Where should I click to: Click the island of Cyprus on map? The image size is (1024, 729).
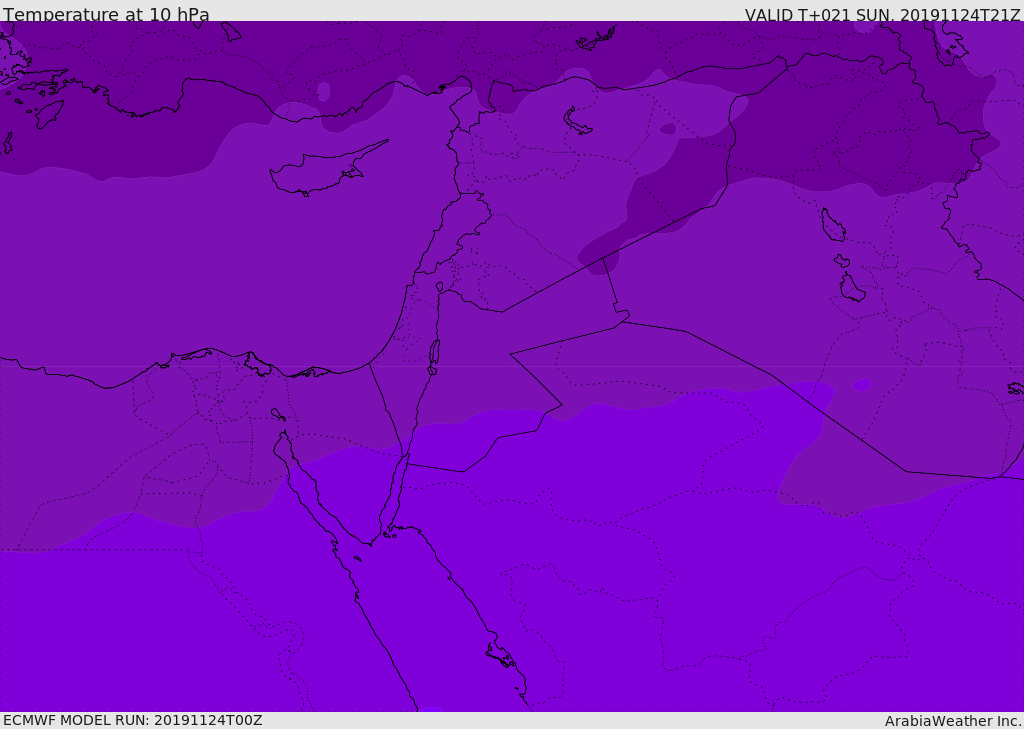point(327,169)
